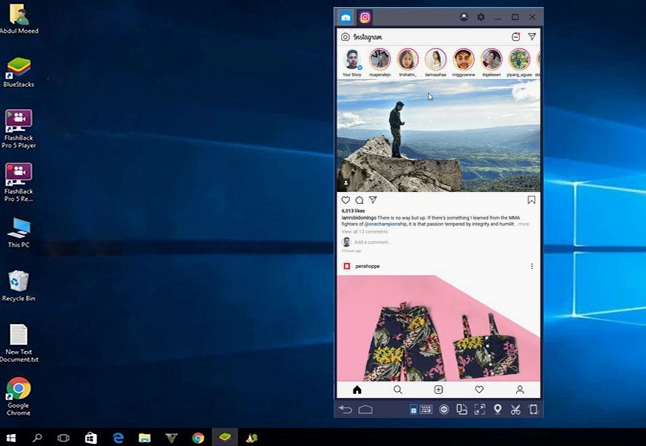The width and height of the screenshot is (646, 446).
Task: Open BlueStacks set location pin tool
Action: point(497,409)
